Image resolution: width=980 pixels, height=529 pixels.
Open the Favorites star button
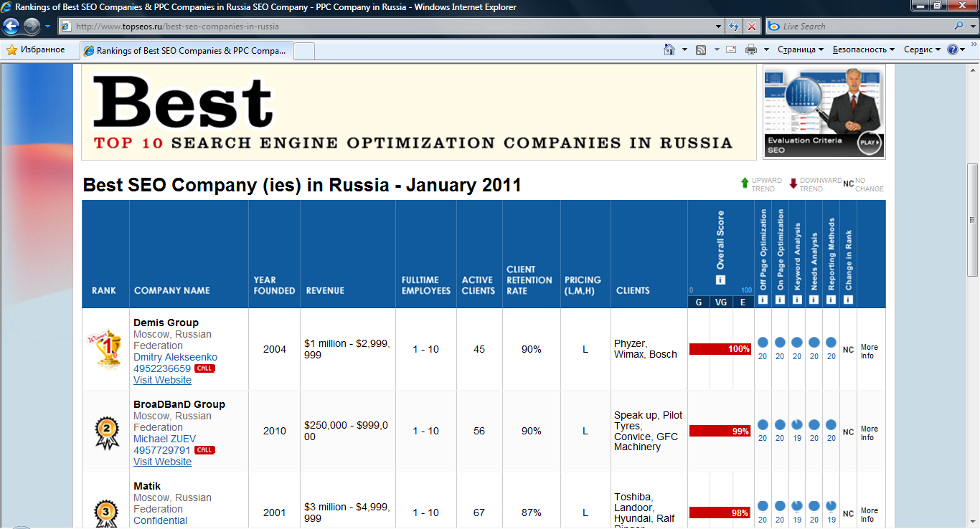pyautogui.click(x=36, y=49)
